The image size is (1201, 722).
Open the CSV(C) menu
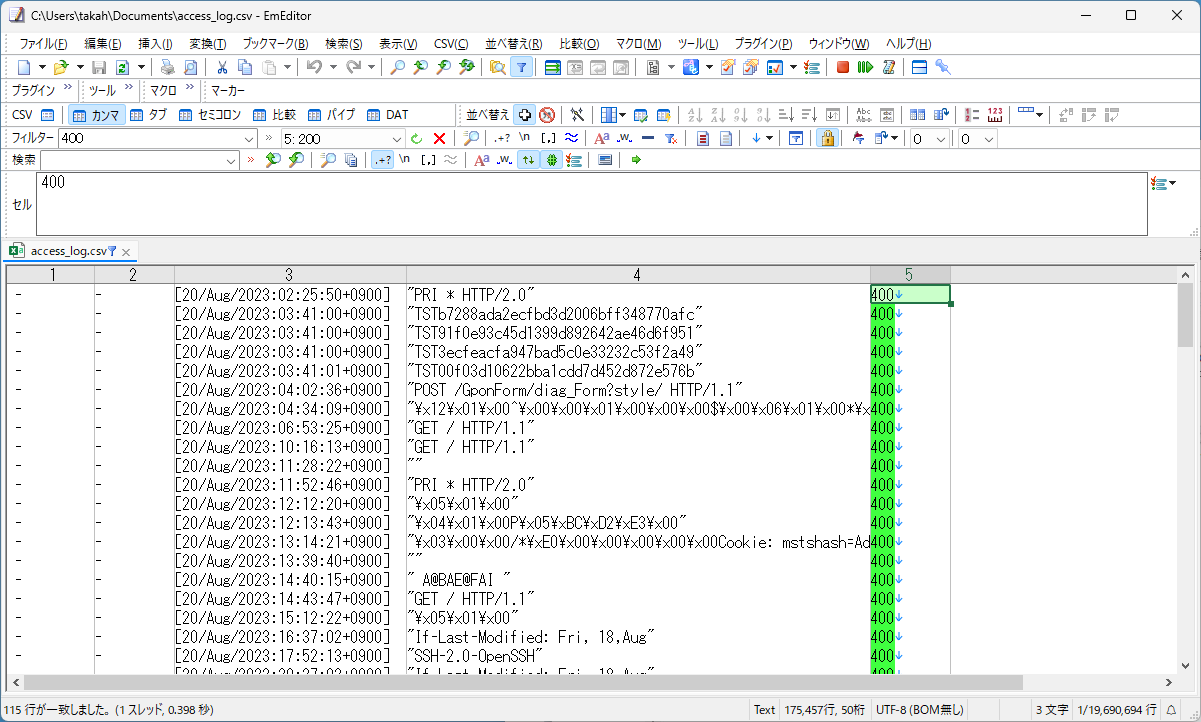click(x=451, y=44)
